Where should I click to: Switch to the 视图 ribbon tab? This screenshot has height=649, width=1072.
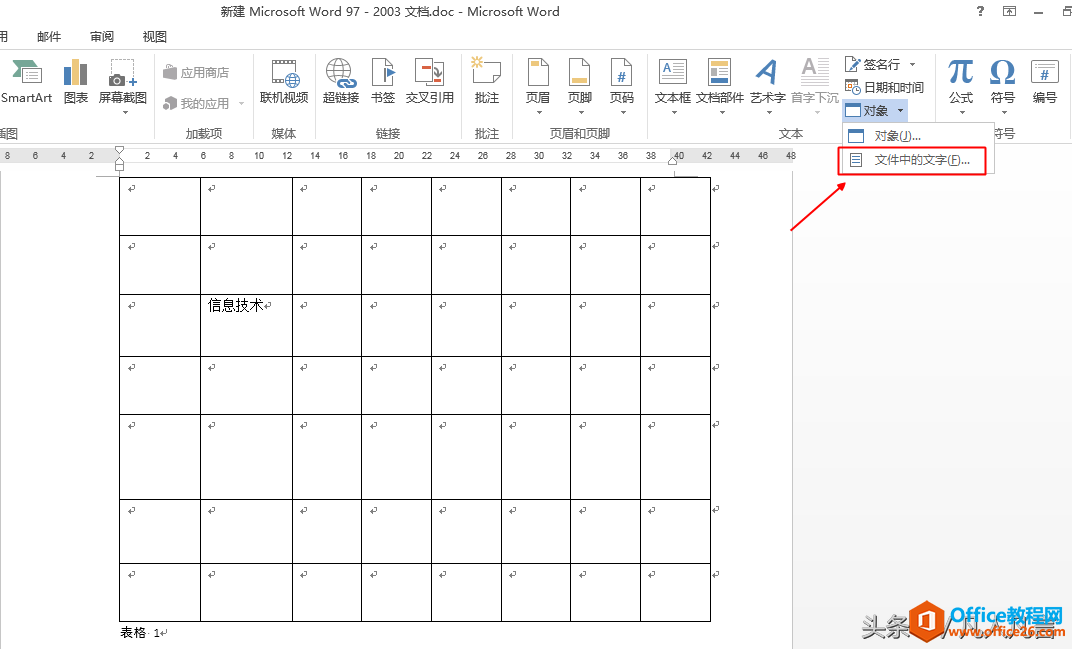pos(155,36)
